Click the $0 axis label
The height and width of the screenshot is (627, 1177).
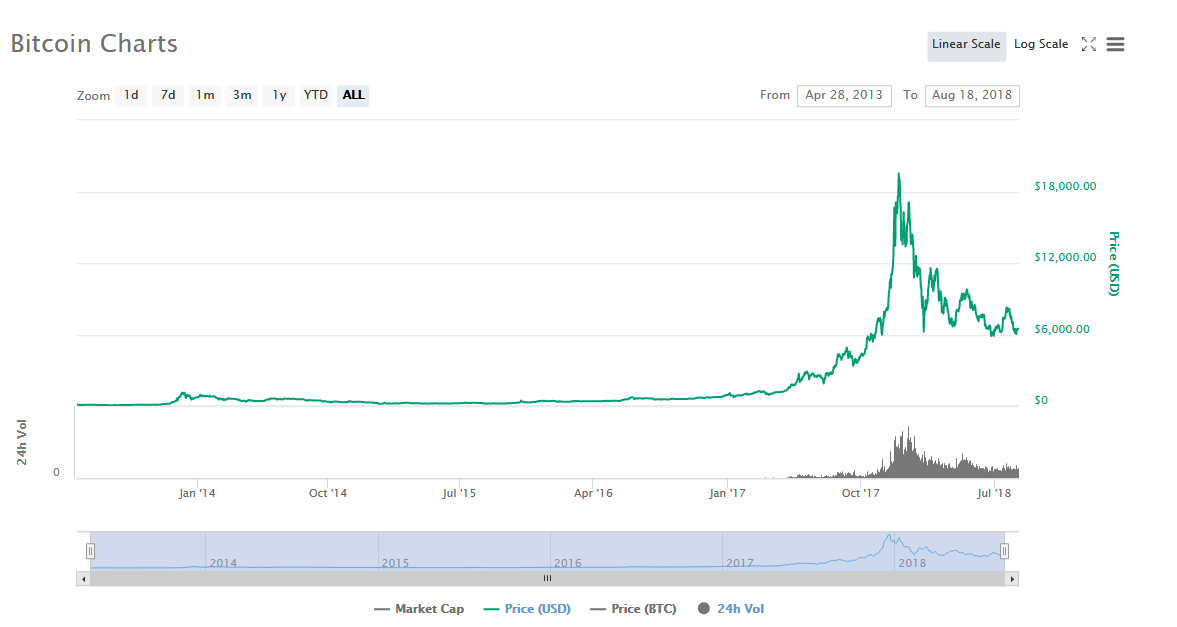pos(1040,400)
